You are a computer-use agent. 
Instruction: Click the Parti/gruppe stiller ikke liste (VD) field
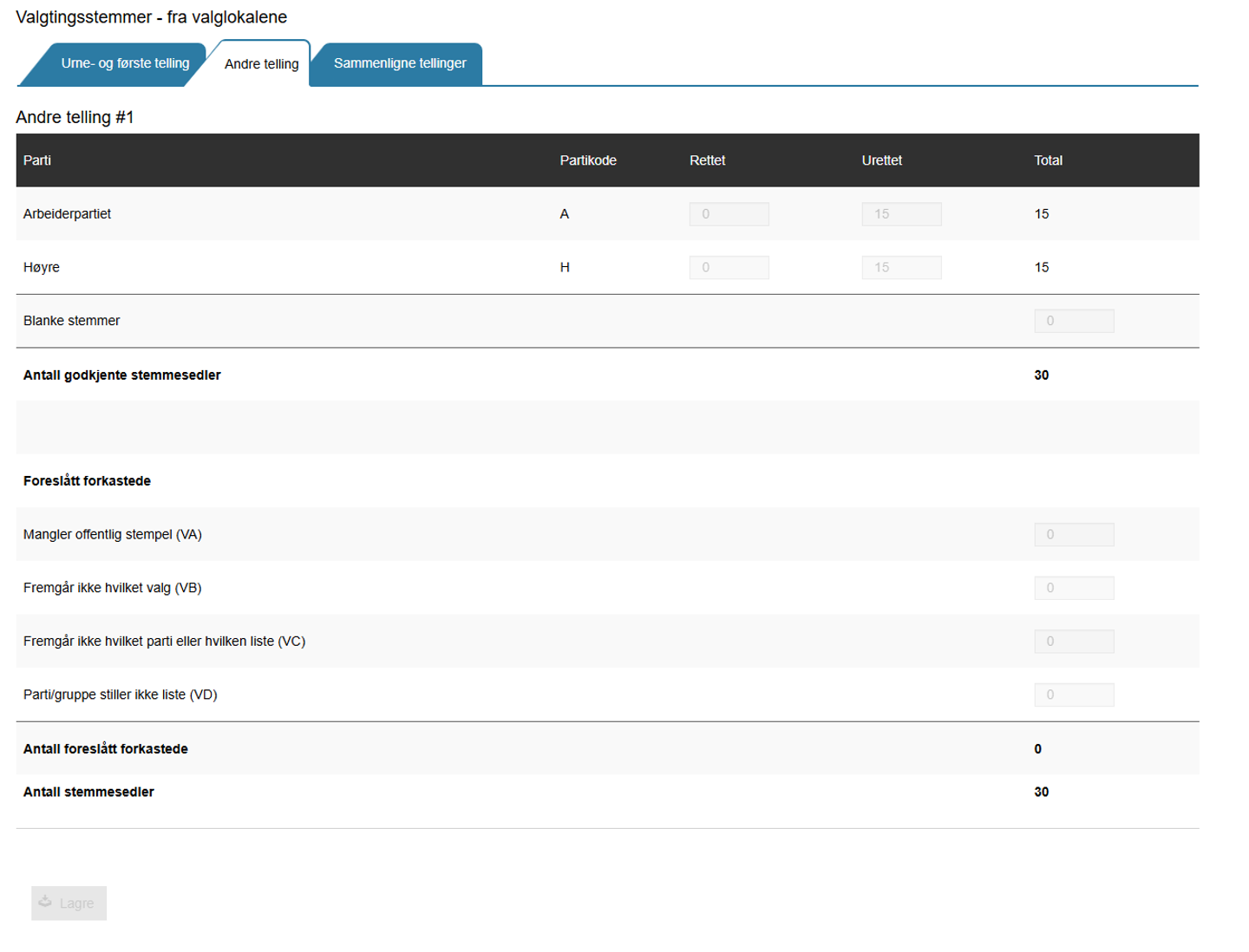tap(1074, 694)
